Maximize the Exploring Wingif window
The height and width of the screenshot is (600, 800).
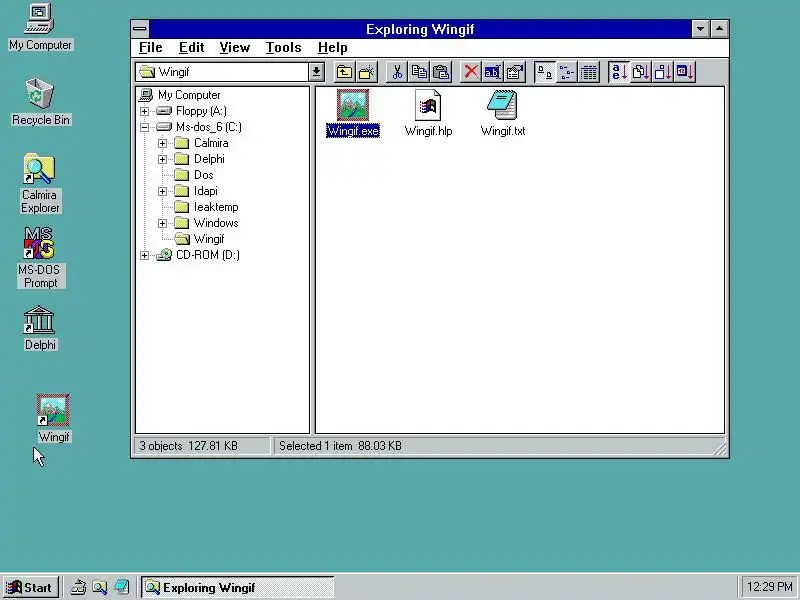pyautogui.click(x=719, y=29)
